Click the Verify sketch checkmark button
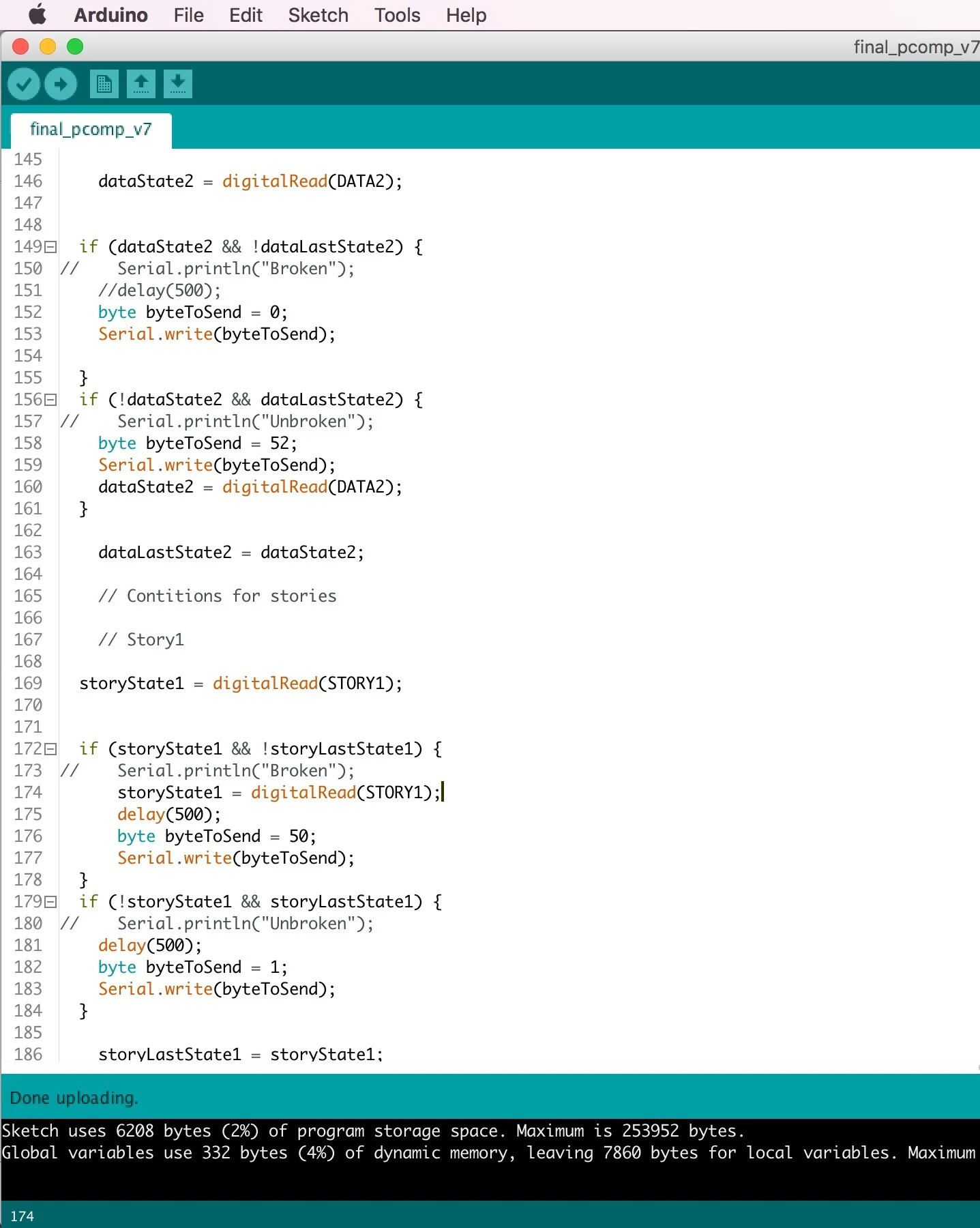Screen dimensions: 980x1228 click(24, 84)
